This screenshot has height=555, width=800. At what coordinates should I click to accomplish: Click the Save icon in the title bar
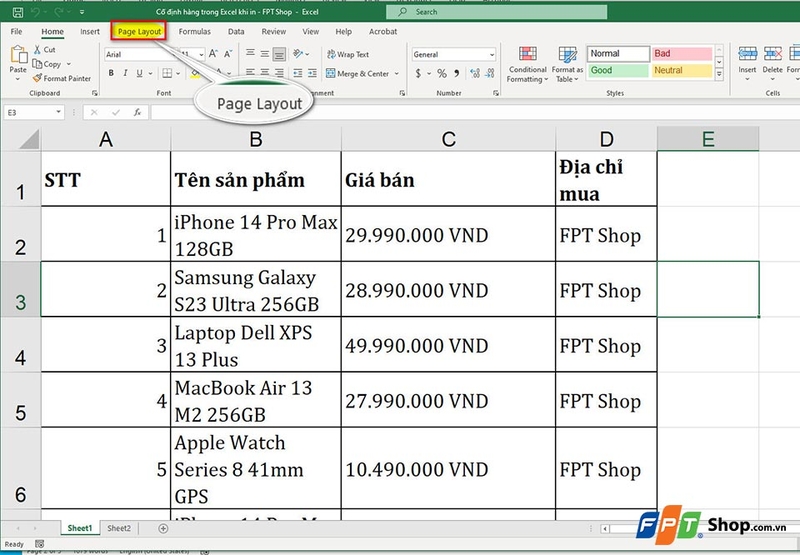tap(17, 12)
